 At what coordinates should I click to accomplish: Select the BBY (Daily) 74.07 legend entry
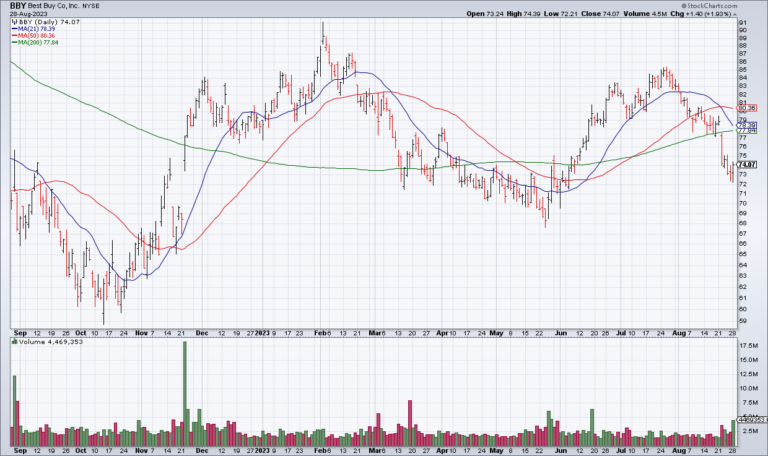[x=46, y=22]
